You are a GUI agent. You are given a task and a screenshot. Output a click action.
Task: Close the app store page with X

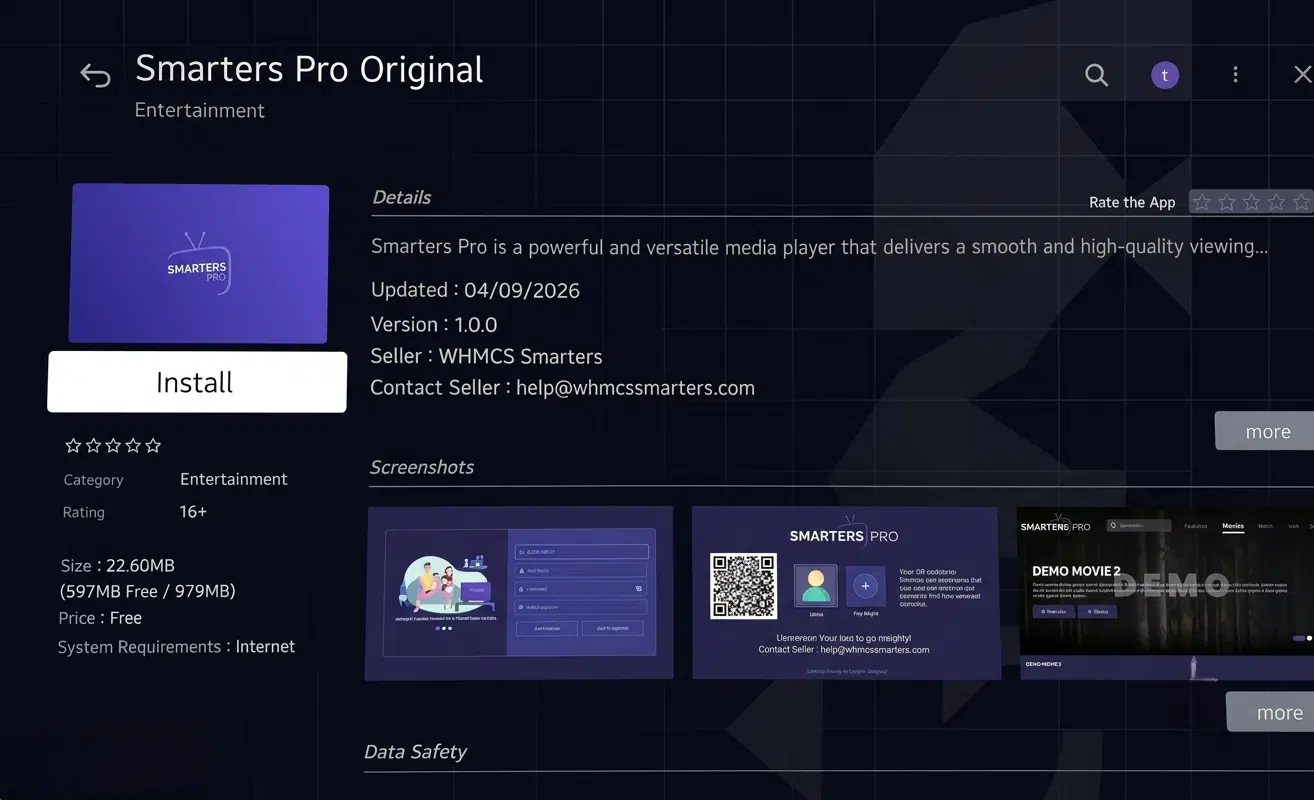click(1302, 75)
